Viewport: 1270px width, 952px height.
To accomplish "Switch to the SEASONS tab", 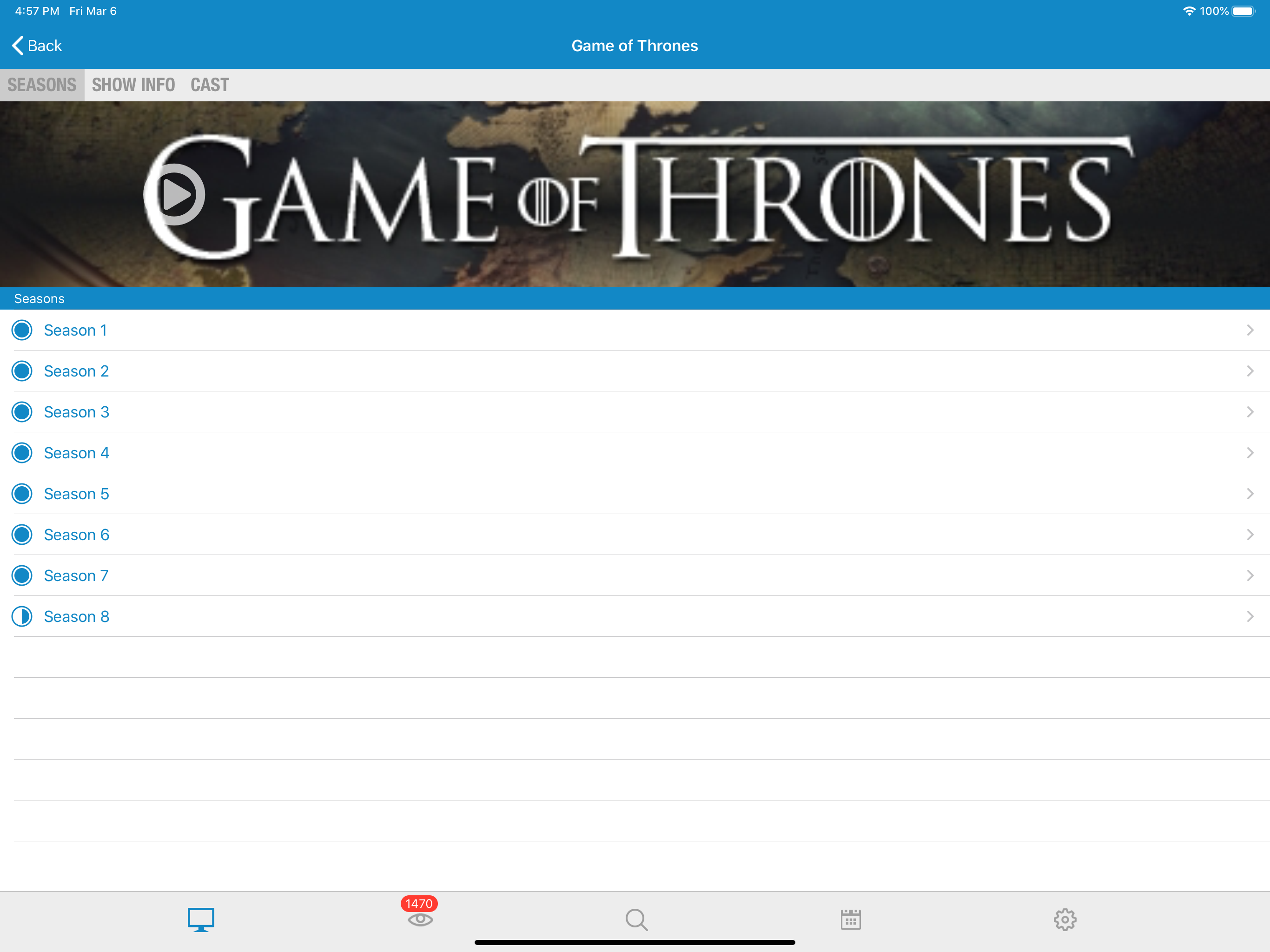I will tap(42, 85).
